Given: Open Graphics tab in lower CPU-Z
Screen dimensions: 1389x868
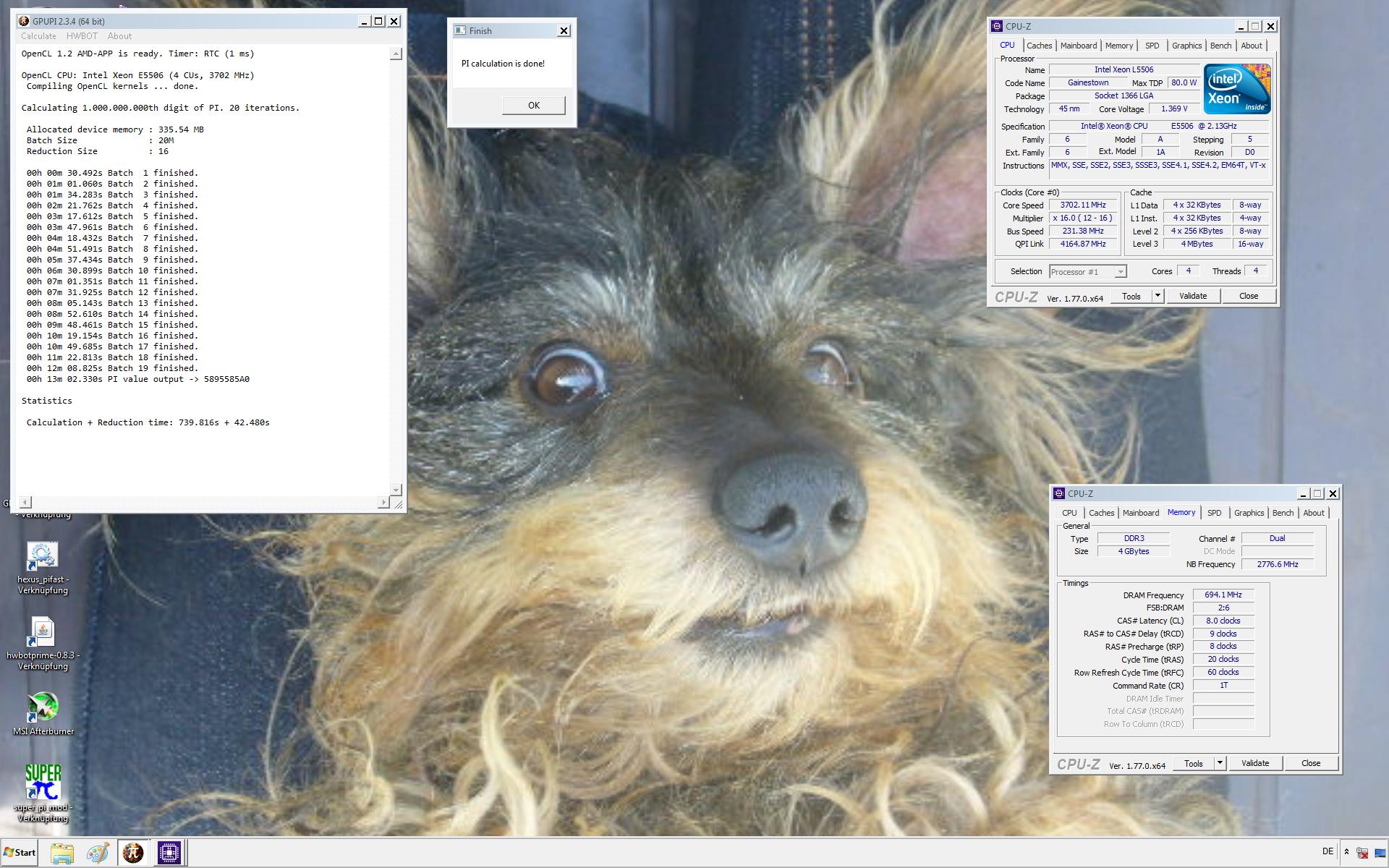Looking at the screenshot, I should point(1249,513).
